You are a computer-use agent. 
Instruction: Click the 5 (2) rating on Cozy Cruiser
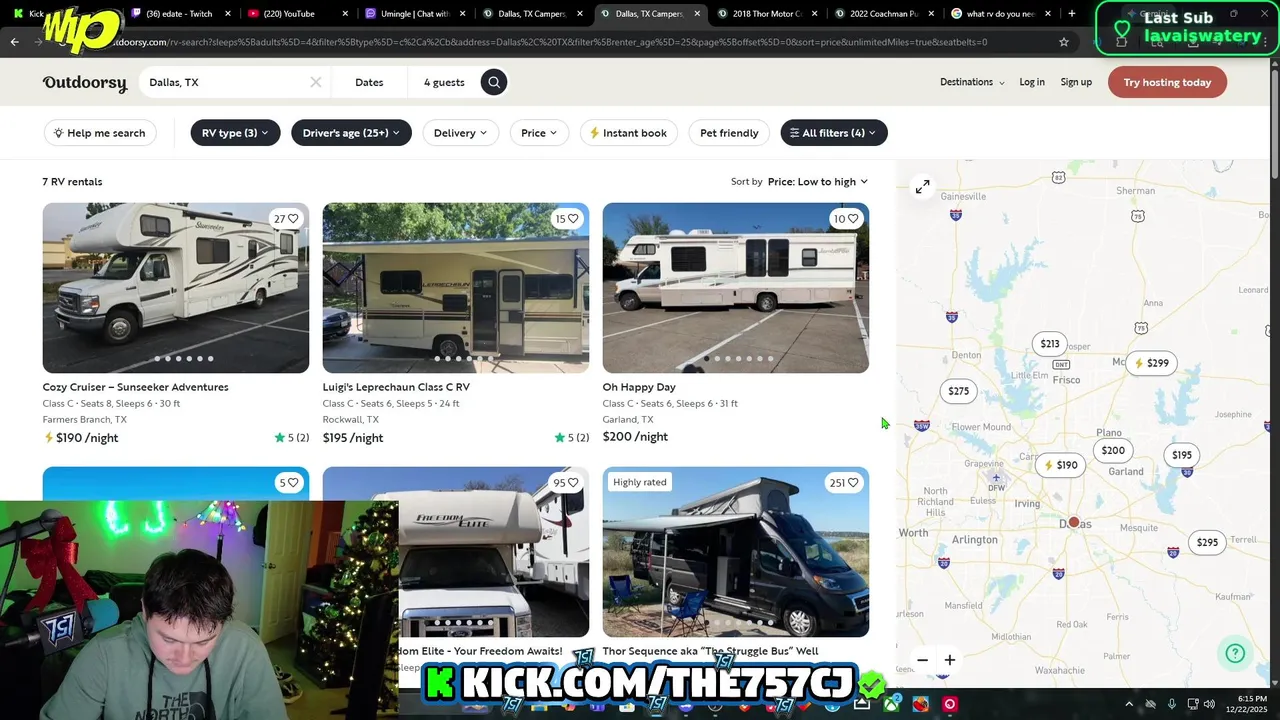(x=292, y=438)
